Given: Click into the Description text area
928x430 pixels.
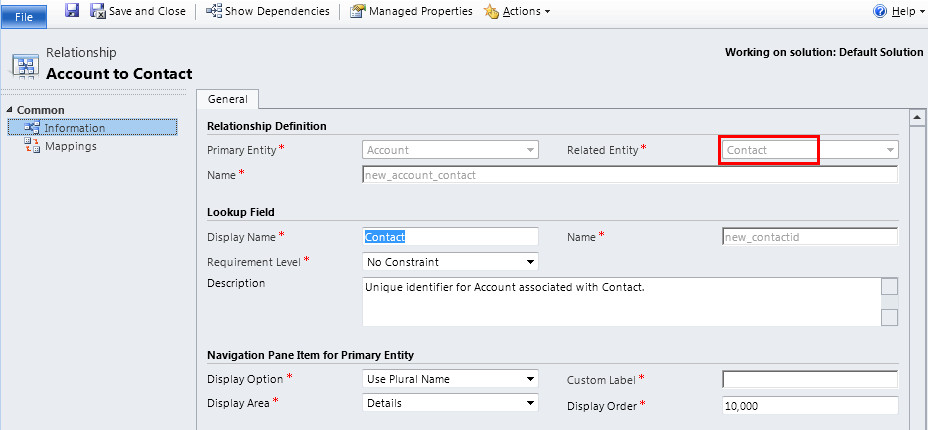Looking at the screenshot, I should coord(621,302).
